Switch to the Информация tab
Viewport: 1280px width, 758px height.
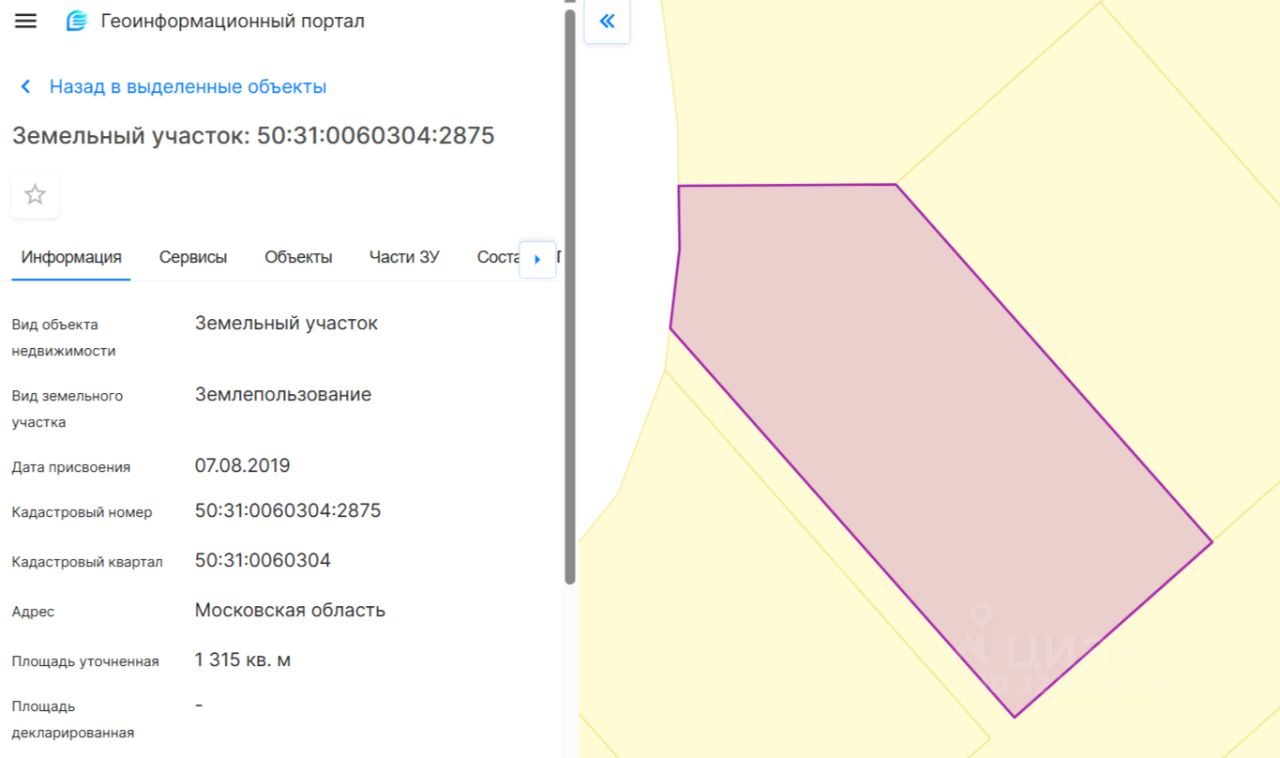[71, 257]
